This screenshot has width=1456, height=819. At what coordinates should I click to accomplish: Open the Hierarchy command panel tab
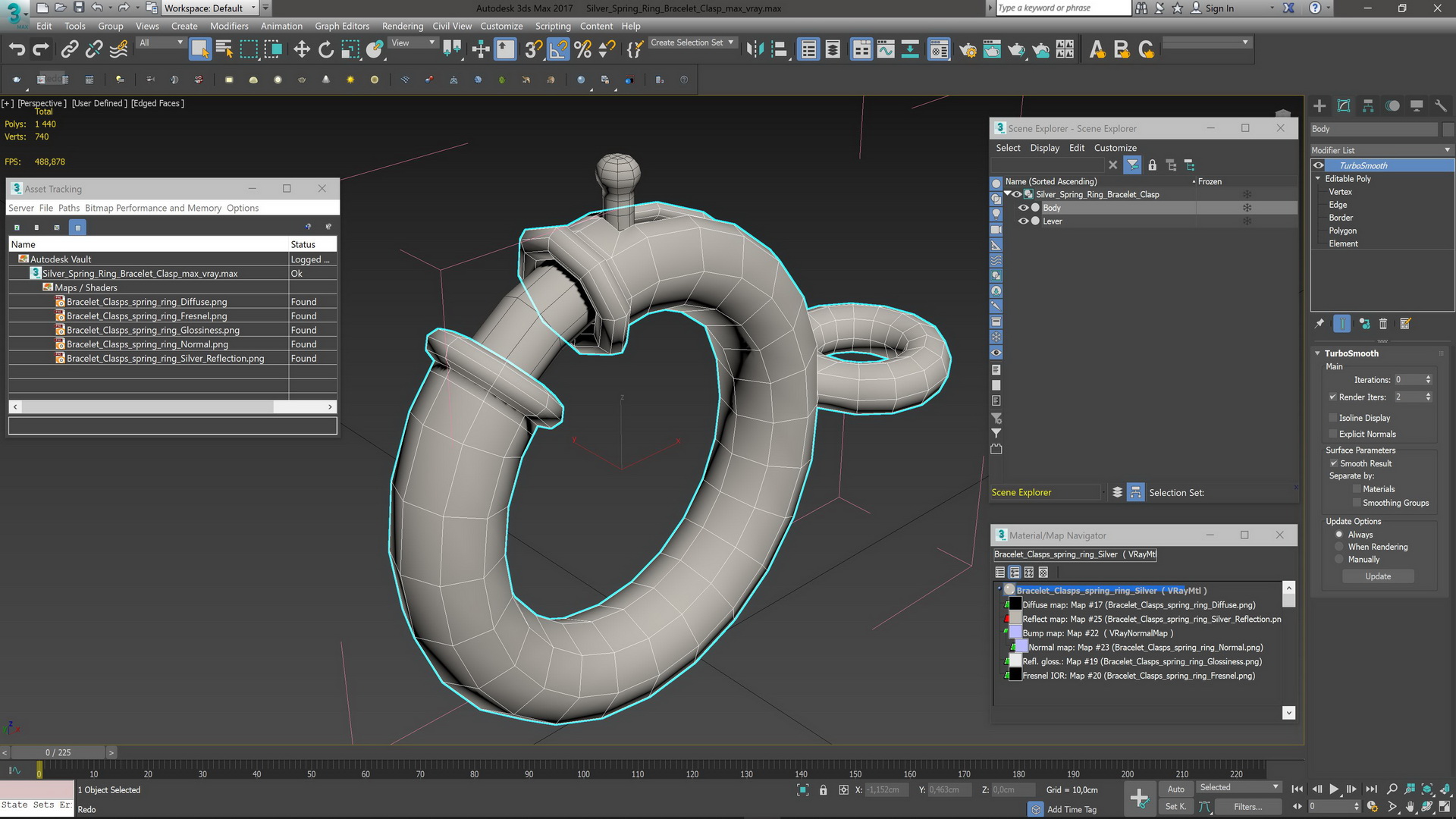click(1368, 106)
